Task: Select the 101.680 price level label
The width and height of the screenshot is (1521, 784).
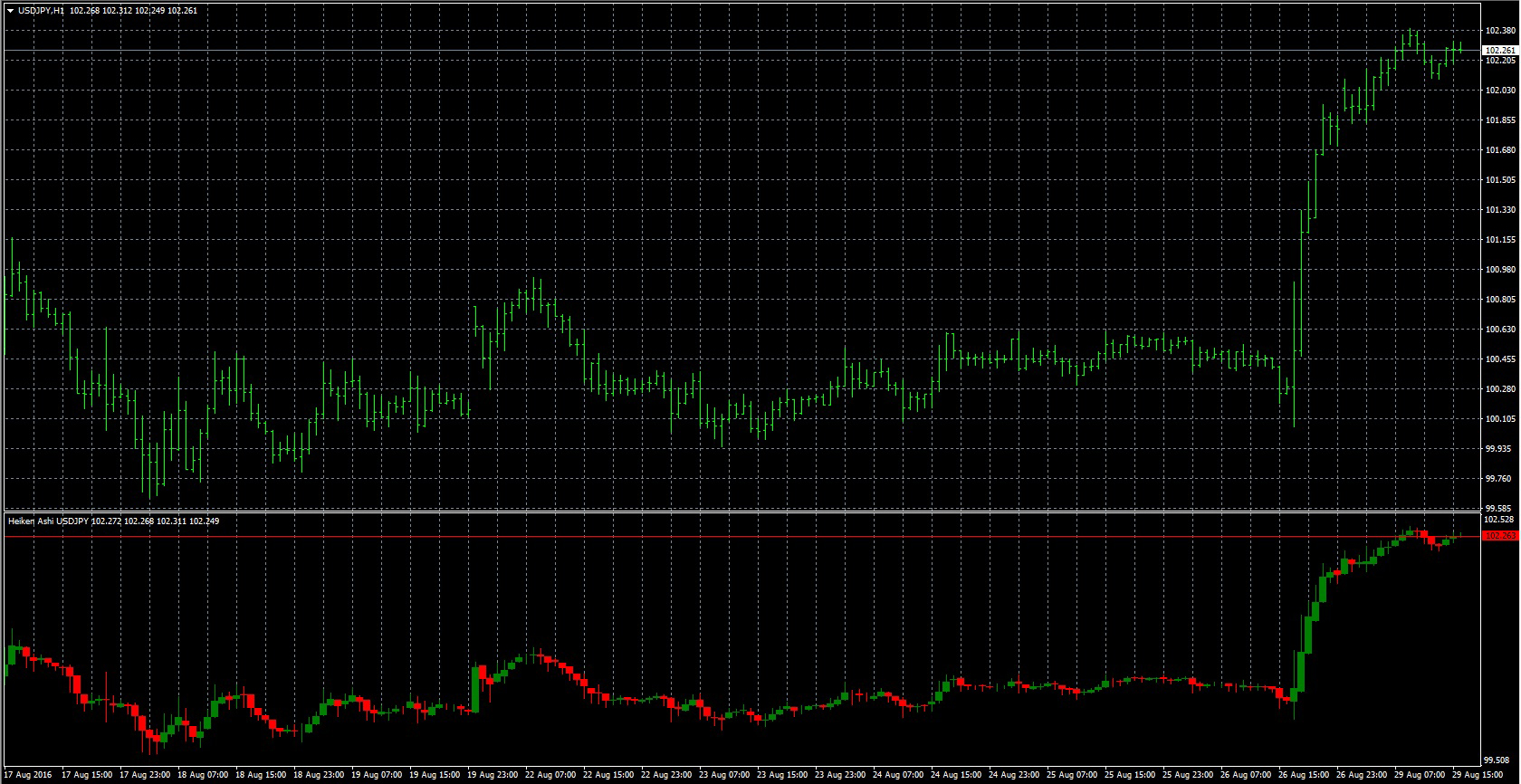Action: [1500, 150]
